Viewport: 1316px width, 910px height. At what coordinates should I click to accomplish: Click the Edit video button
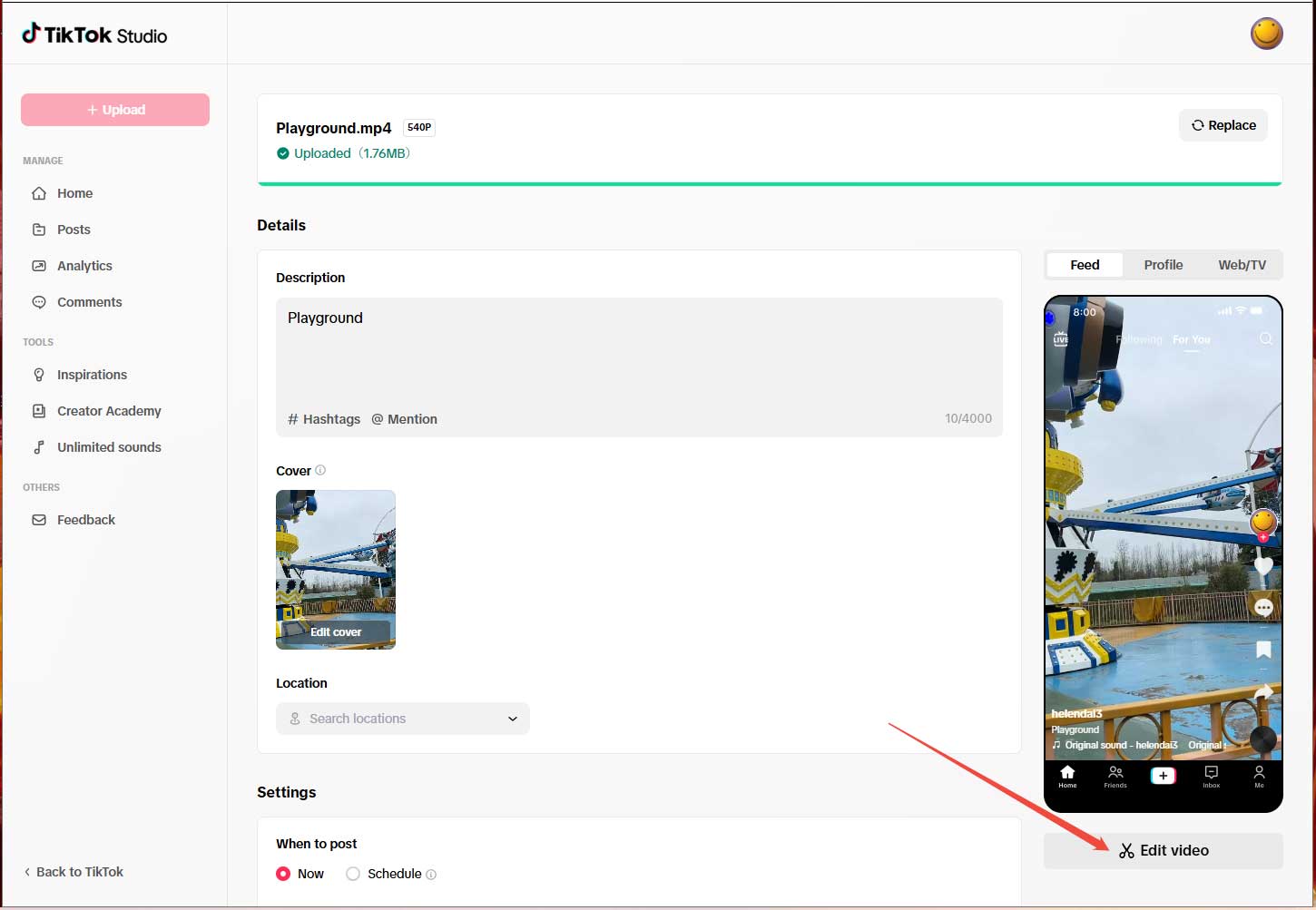point(1163,850)
